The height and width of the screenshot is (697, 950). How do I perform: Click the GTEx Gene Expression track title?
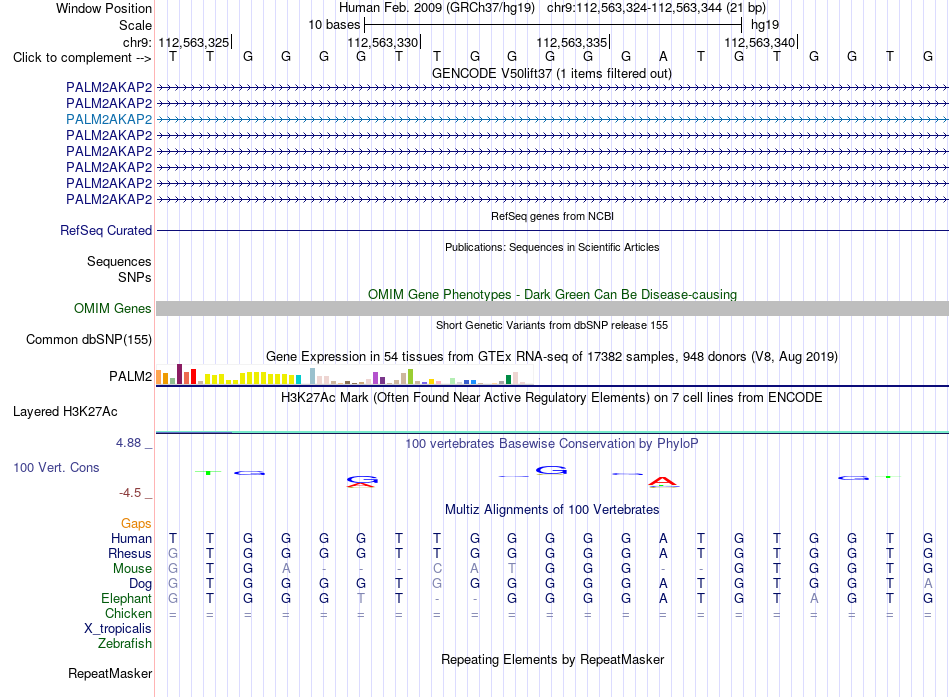click(552, 356)
